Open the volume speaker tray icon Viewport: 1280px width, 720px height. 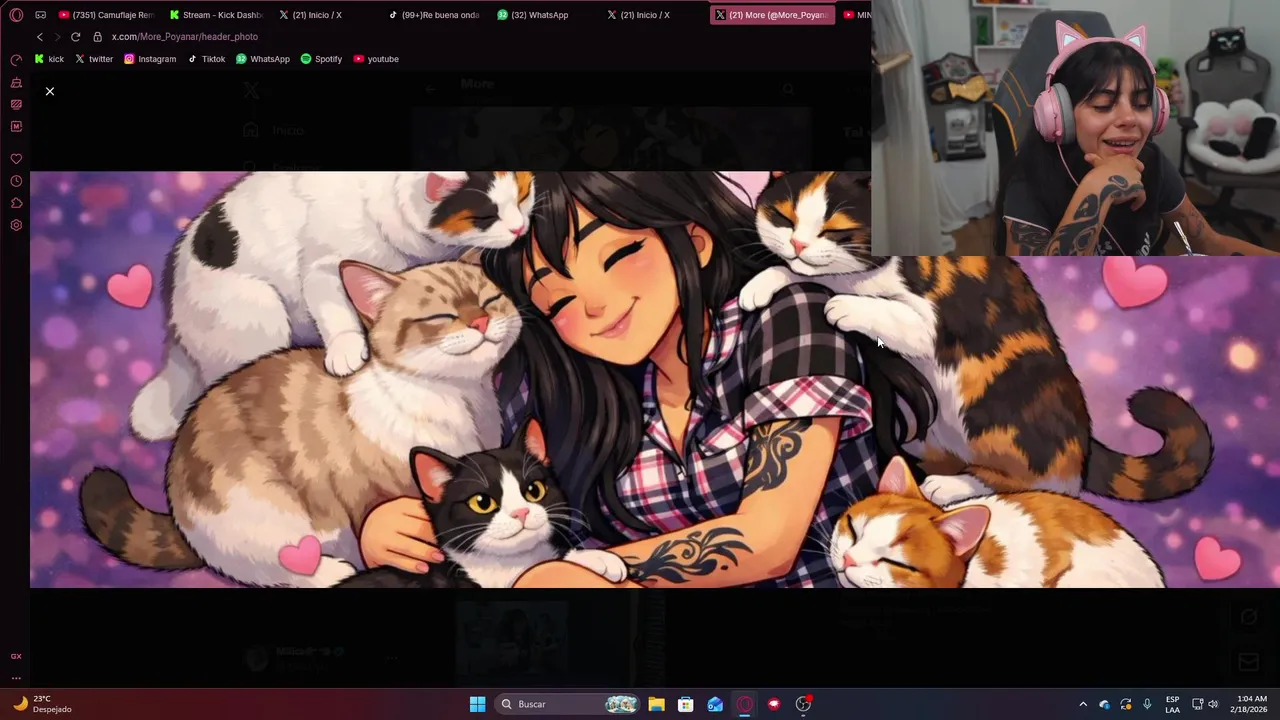click(1213, 704)
